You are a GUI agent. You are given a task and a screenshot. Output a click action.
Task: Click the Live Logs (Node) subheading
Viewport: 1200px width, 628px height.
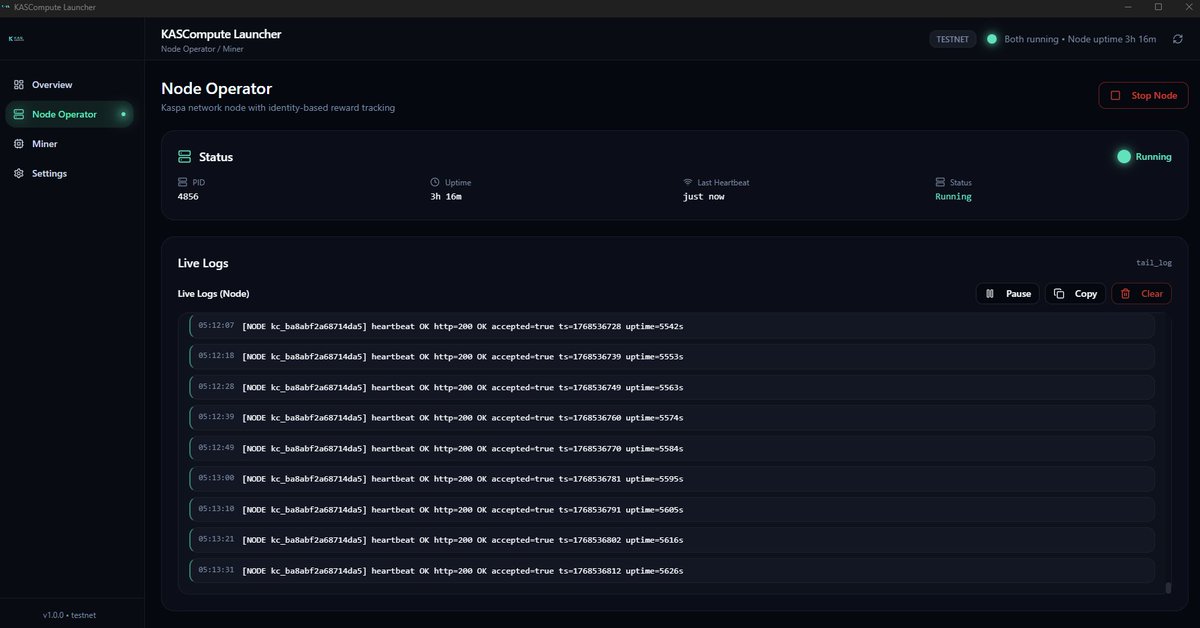pos(213,293)
